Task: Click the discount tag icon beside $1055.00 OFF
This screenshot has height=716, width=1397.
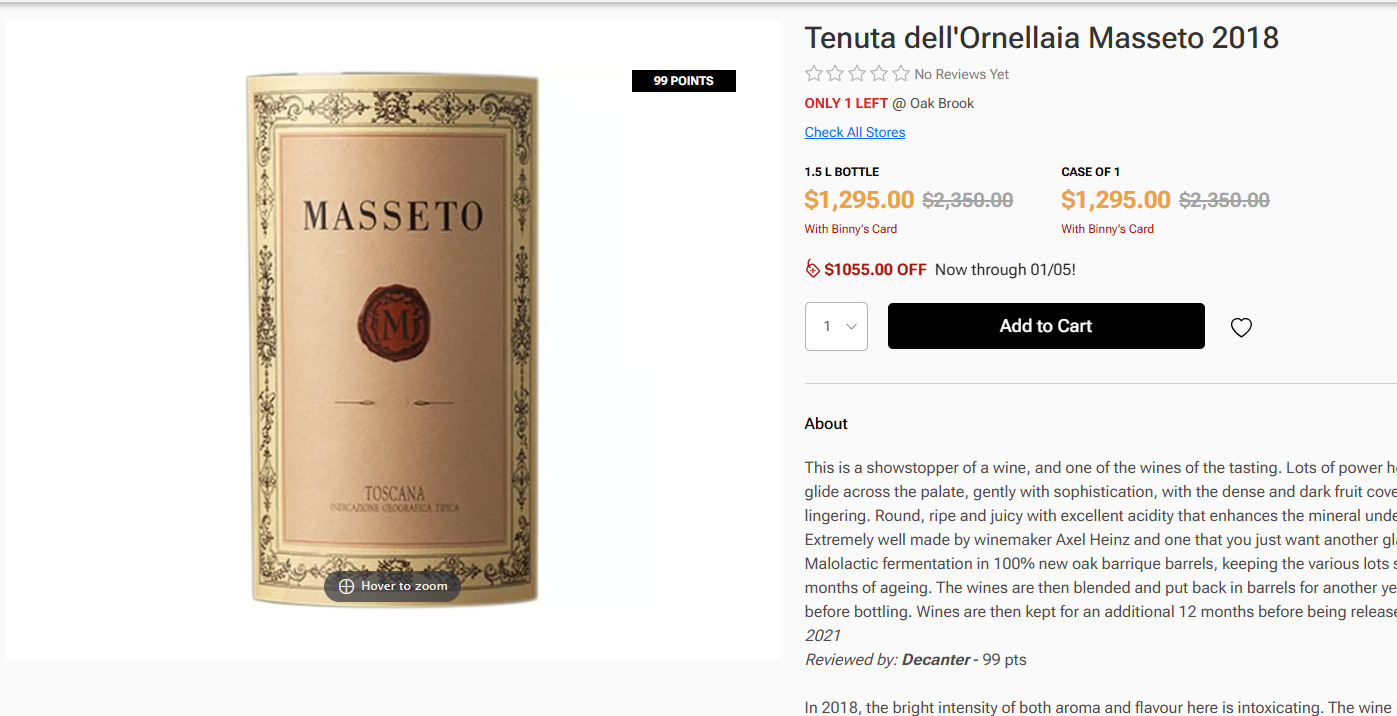Action: point(812,269)
